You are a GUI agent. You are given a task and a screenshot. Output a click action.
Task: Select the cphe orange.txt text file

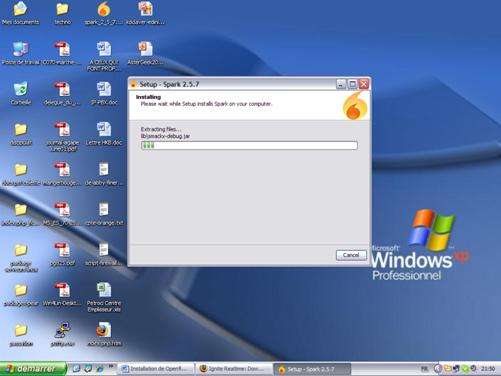(x=104, y=213)
